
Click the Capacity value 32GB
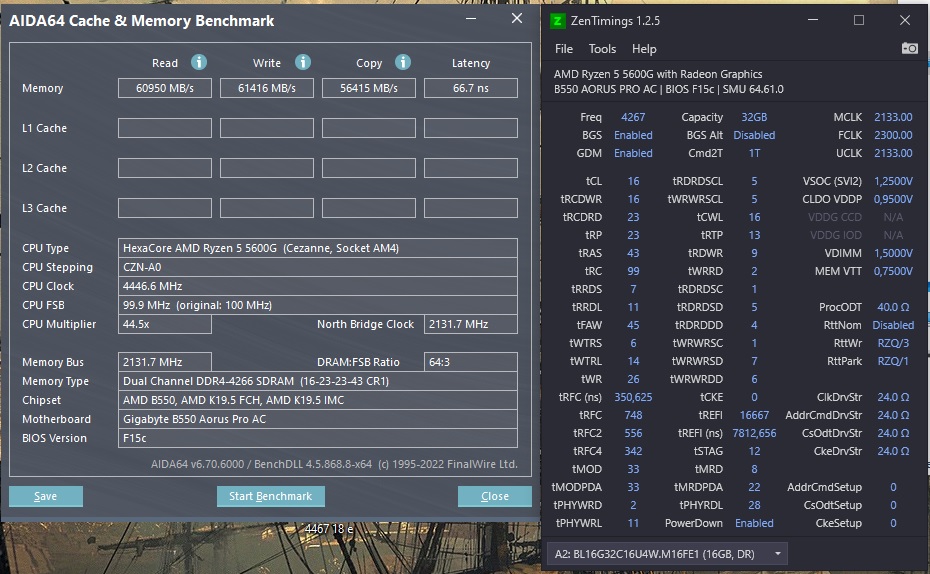[754, 117]
